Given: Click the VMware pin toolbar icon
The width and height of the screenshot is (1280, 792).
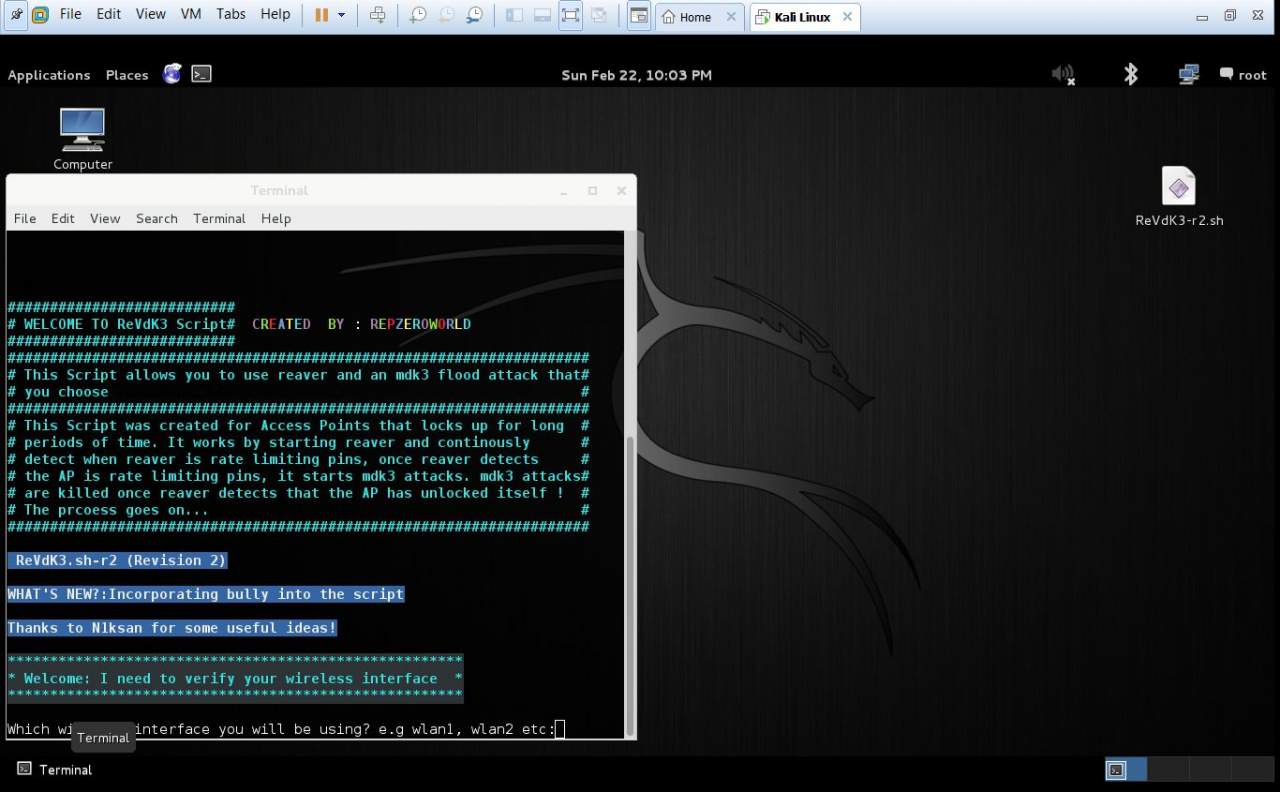Looking at the screenshot, I should [17, 15].
